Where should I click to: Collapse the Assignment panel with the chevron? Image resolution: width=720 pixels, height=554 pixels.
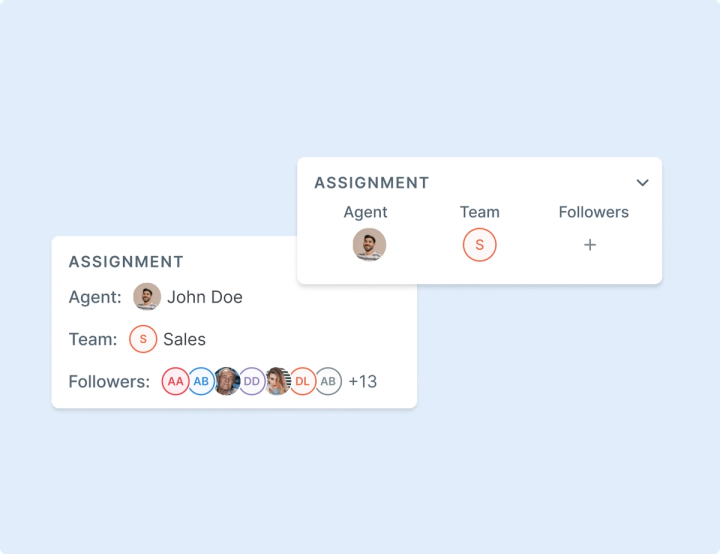pyautogui.click(x=642, y=183)
